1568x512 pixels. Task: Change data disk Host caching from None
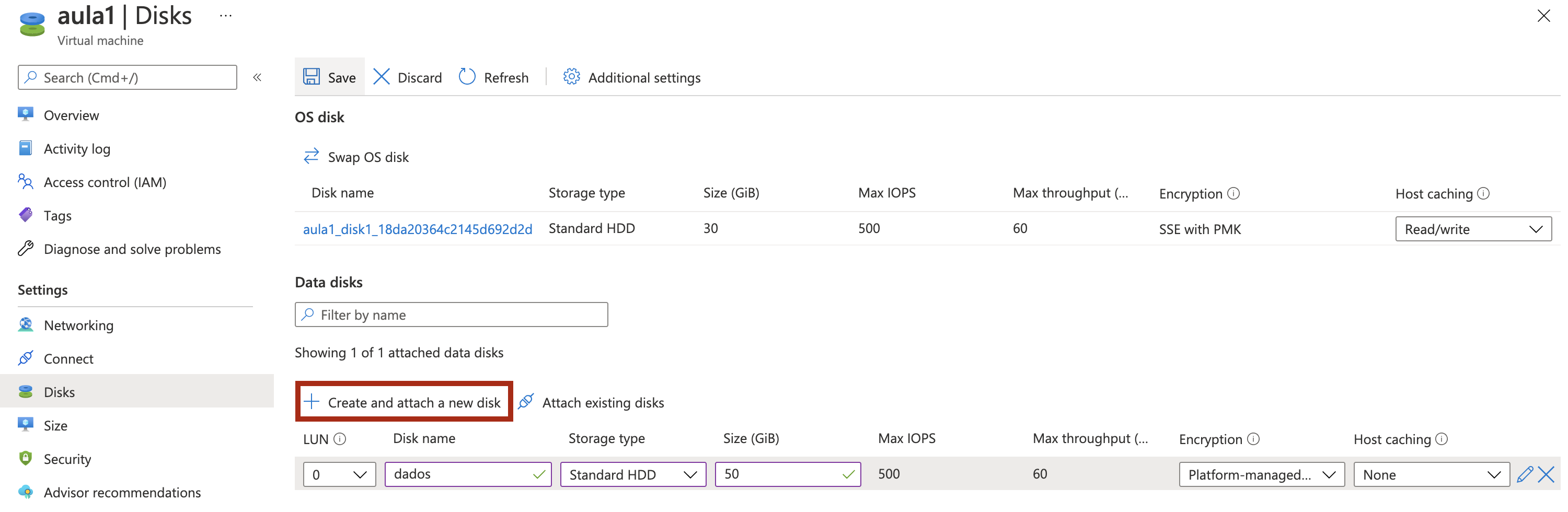[x=1431, y=475]
